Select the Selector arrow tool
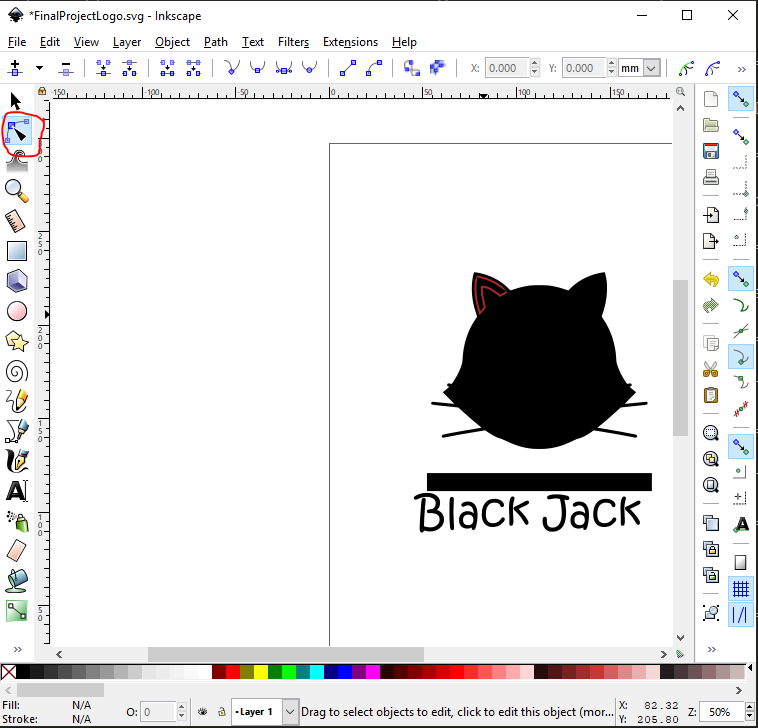Image resolution: width=758 pixels, height=728 pixels. [x=15, y=102]
